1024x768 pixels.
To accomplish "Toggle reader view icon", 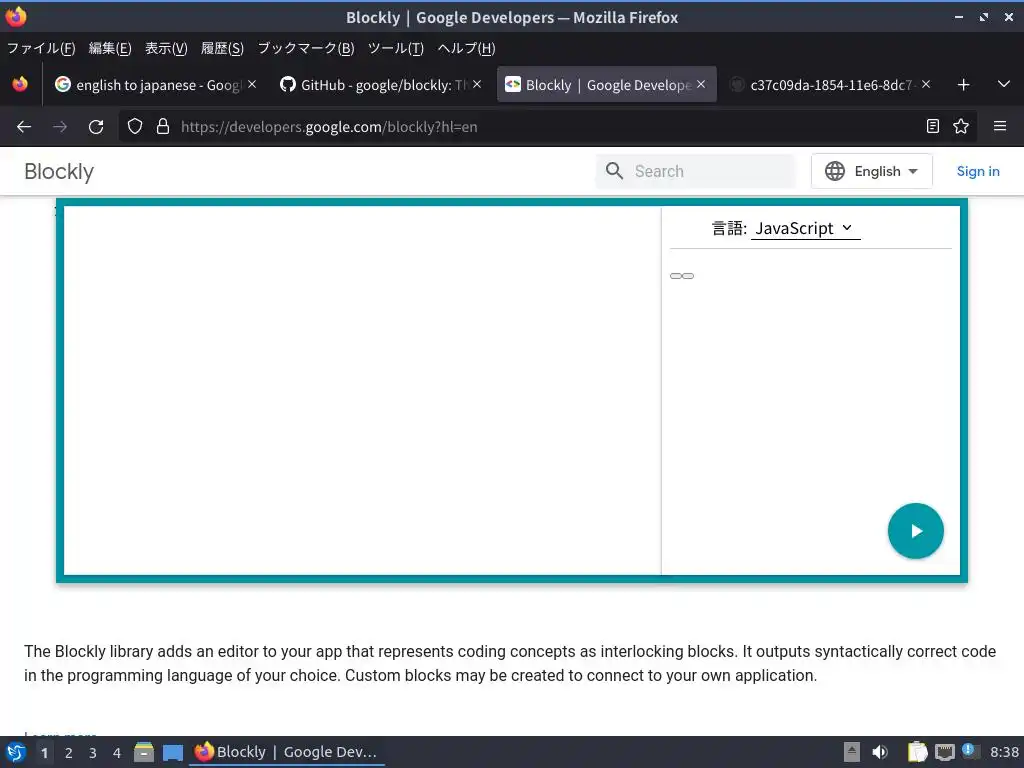I will coord(933,126).
